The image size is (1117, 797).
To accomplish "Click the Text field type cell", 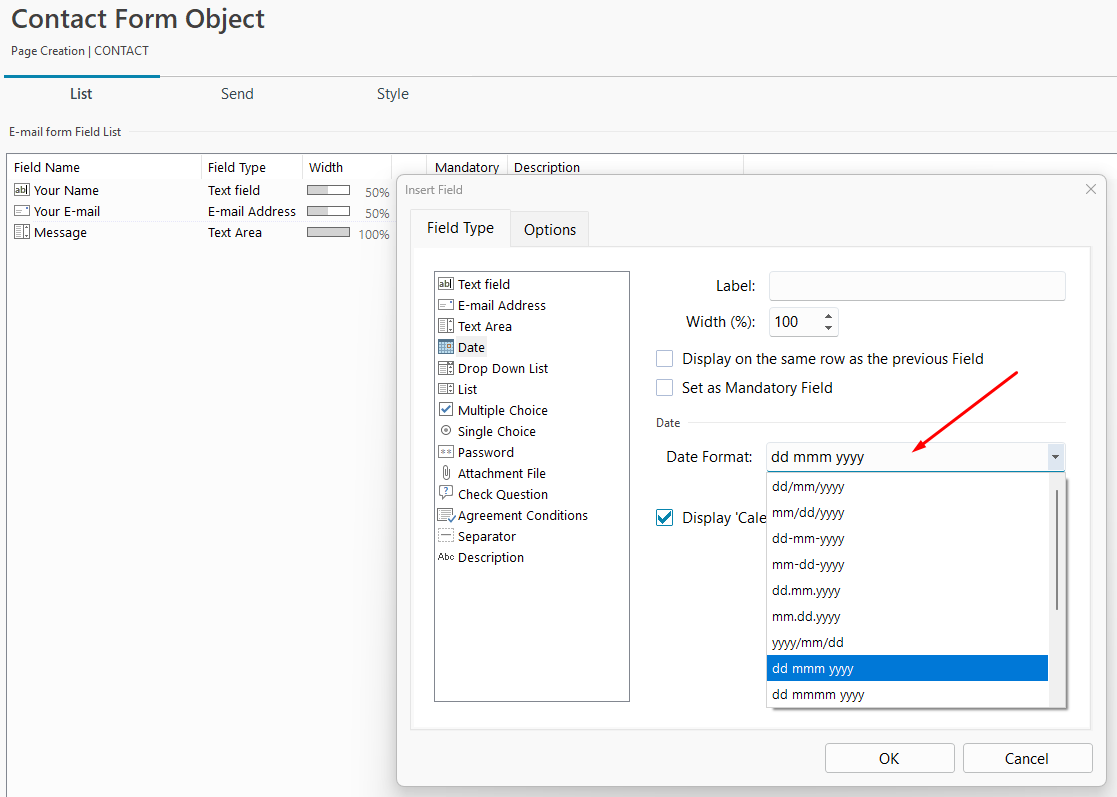I will tap(234, 190).
